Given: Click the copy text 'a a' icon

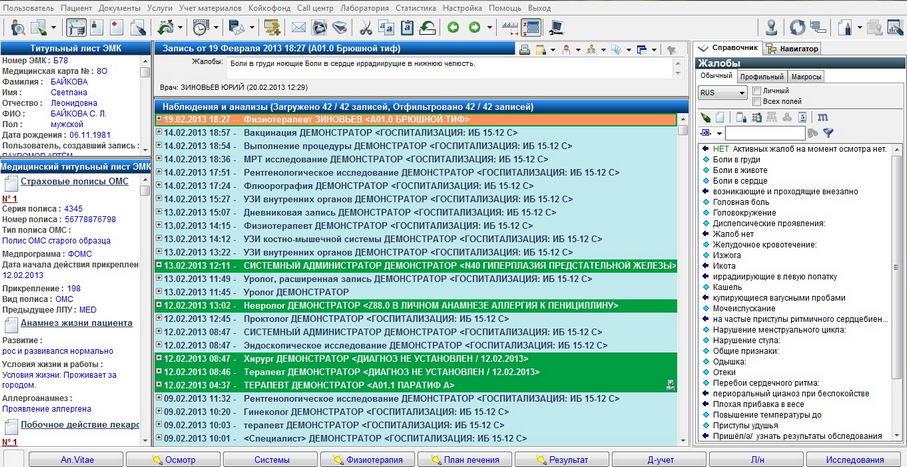Looking at the screenshot, I should click(x=386, y=27).
